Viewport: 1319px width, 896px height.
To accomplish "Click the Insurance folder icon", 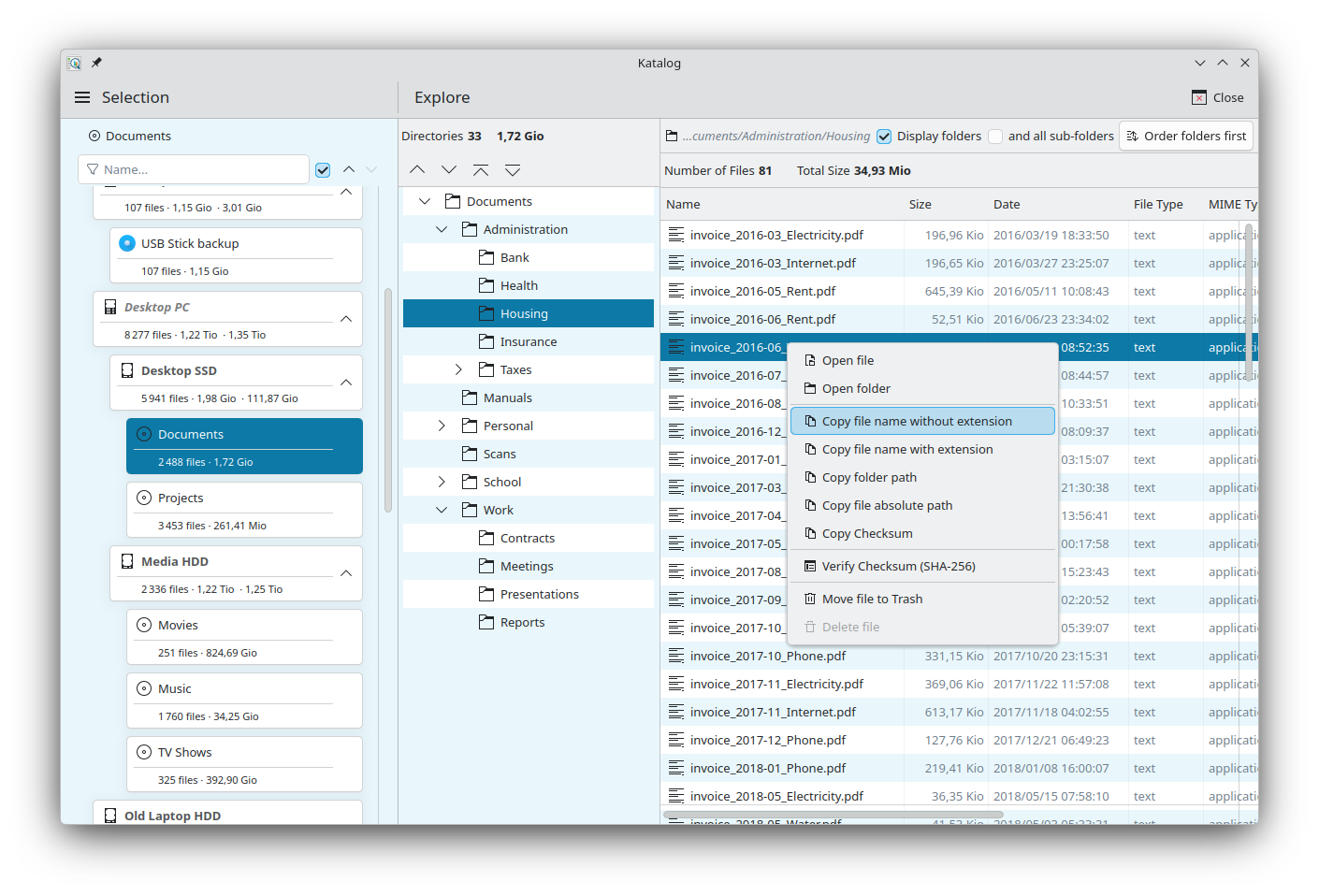I will [486, 341].
